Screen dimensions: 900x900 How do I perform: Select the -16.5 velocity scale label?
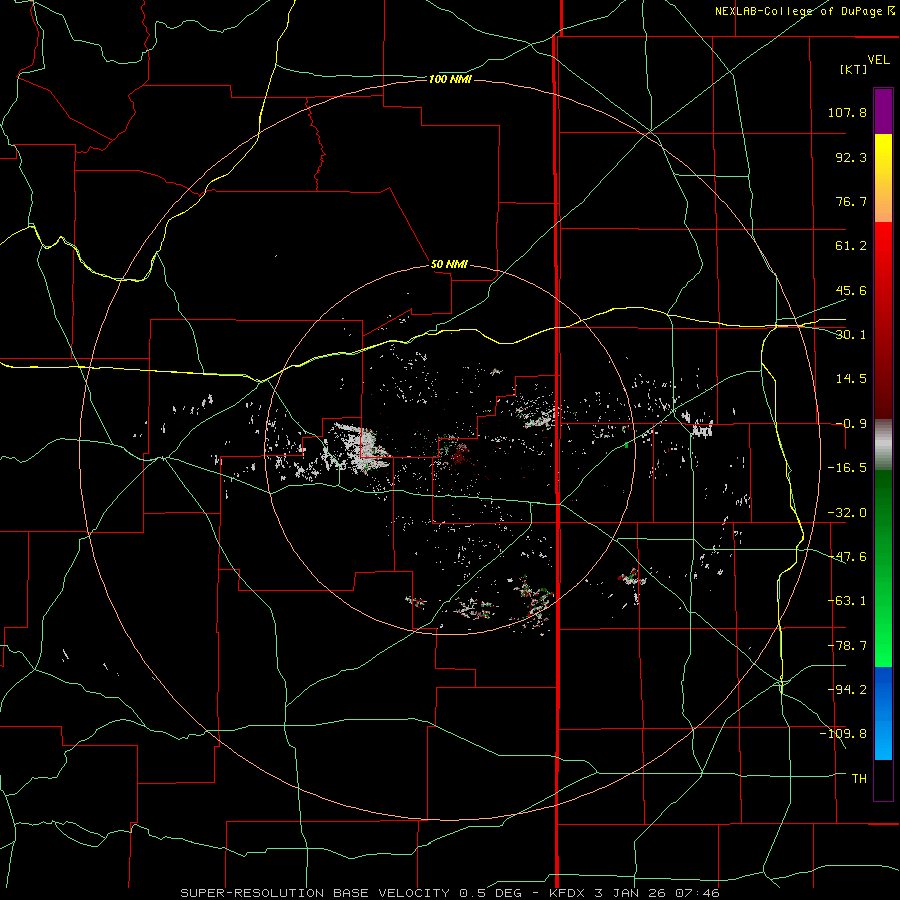[x=847, y=468]
